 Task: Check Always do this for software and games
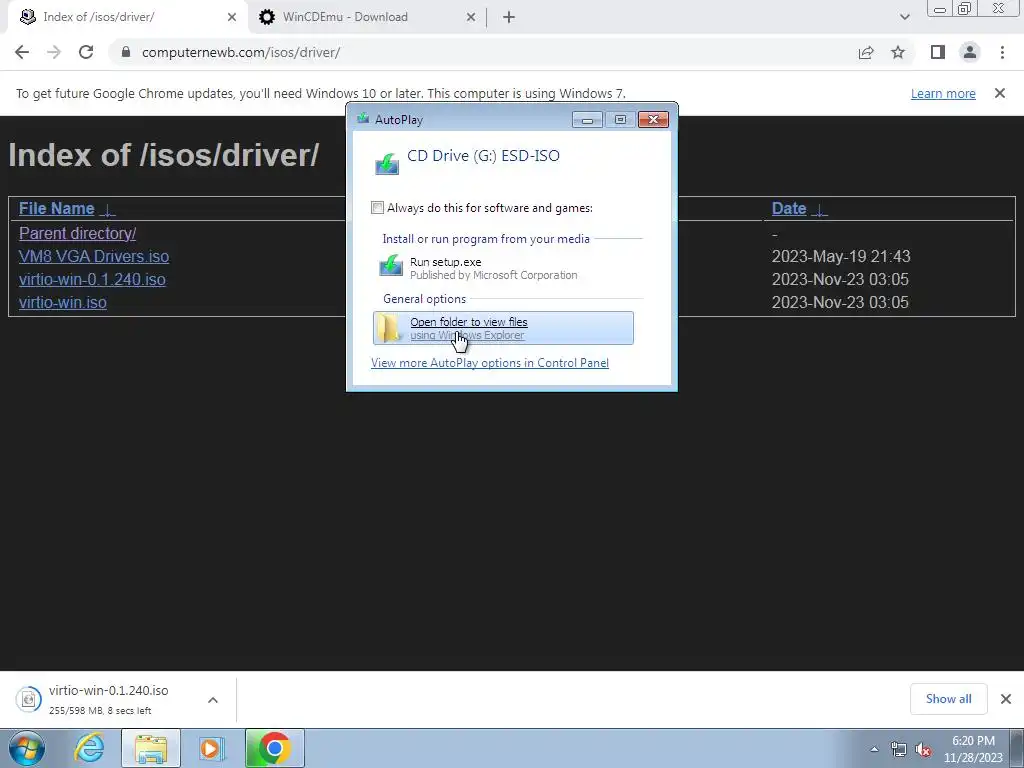(377, 208)
